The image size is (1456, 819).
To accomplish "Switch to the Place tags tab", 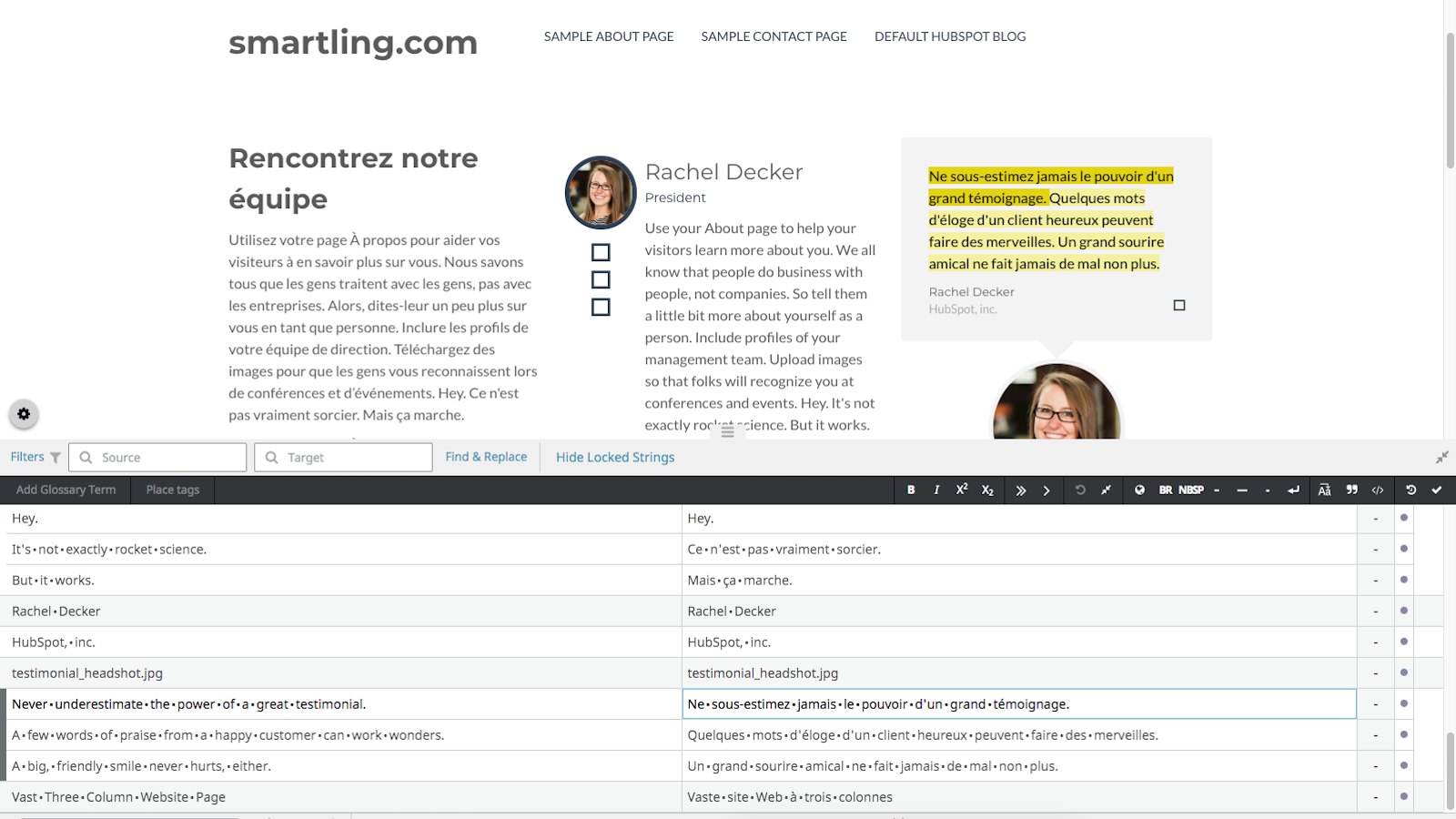I will point(172,490).
